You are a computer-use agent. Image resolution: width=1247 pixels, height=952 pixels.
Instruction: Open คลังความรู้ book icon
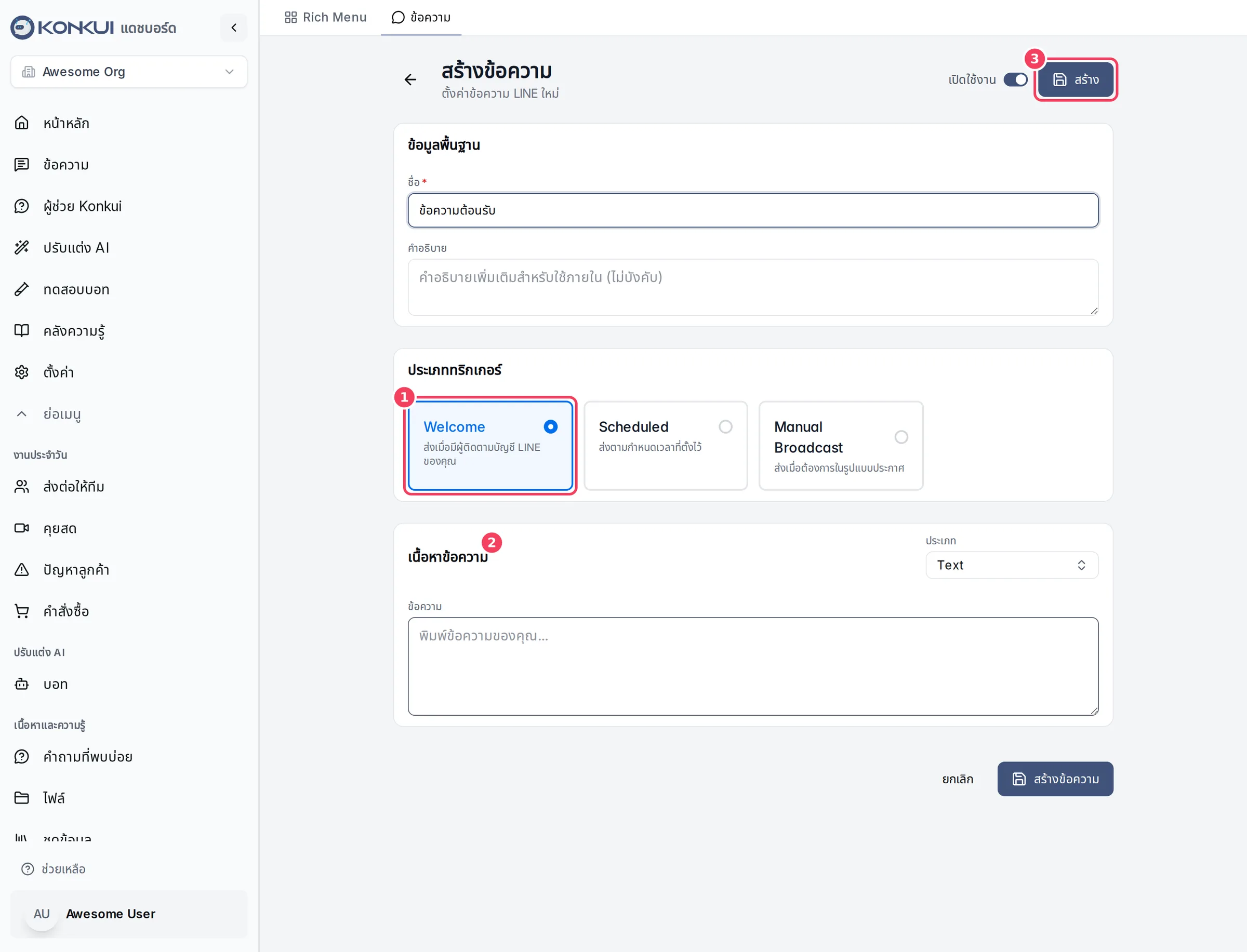tap(21, 330)
